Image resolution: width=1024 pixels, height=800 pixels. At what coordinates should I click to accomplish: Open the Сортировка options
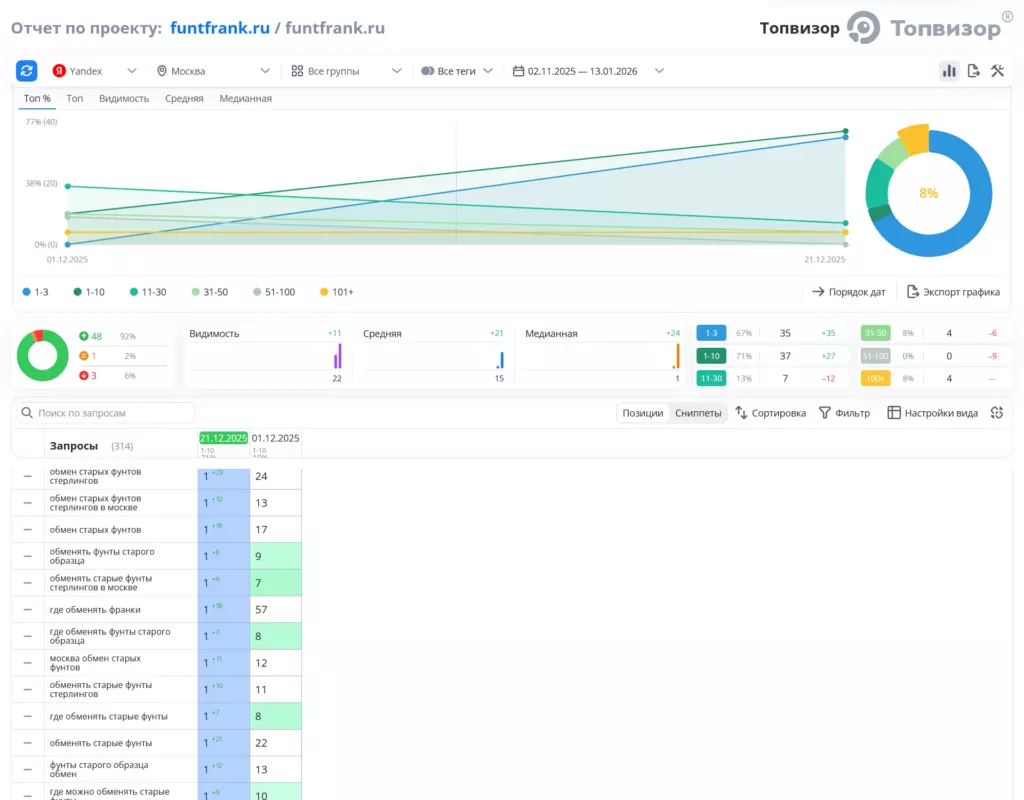pyautogui.click(x=771, y=413)
